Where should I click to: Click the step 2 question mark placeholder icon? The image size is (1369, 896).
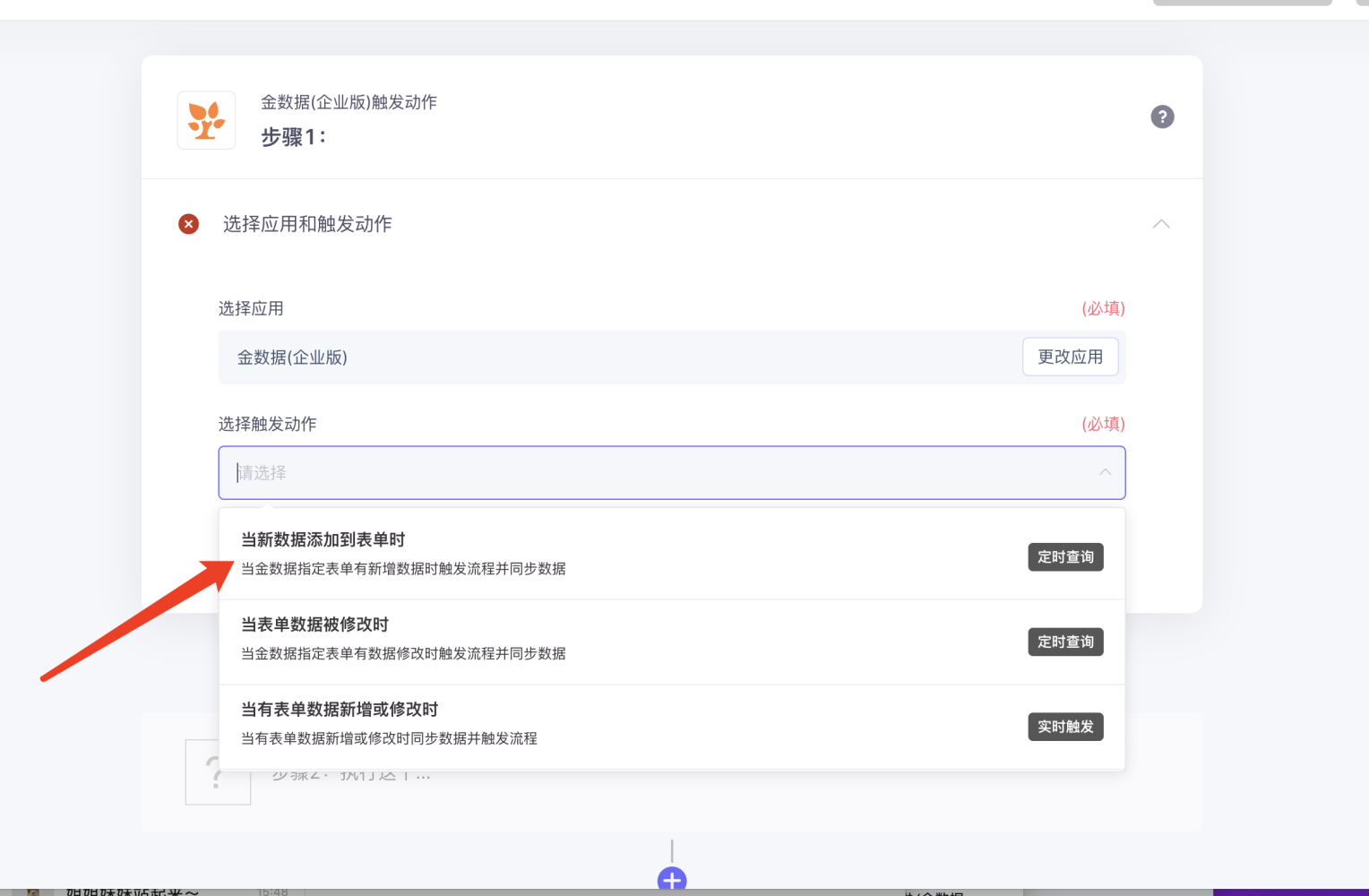pyautogui.click(x=218, y=772)
